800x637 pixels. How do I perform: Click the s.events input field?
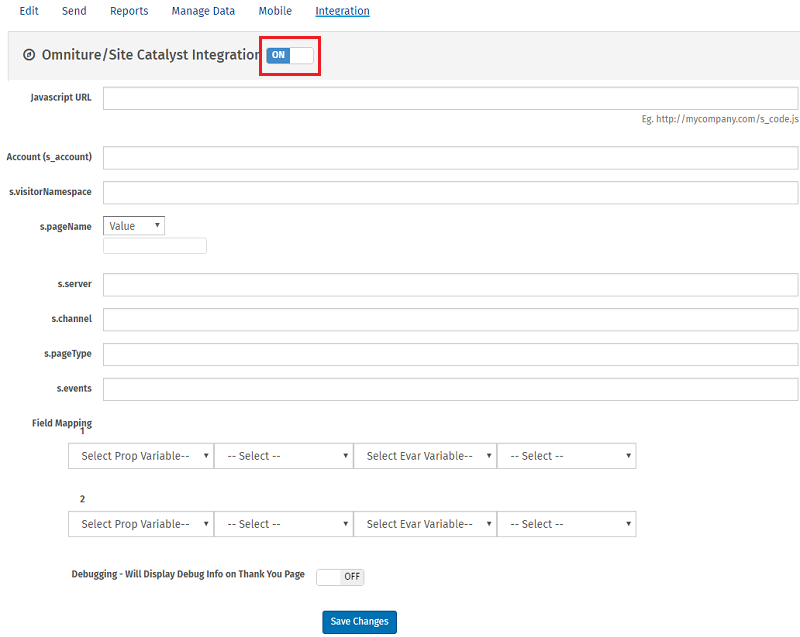coord(450,389)
